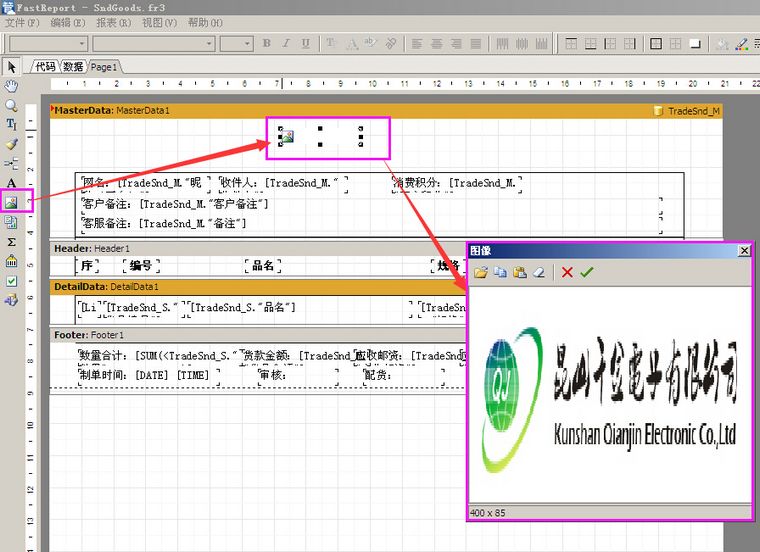Center text horizontally

pos(437,44)
